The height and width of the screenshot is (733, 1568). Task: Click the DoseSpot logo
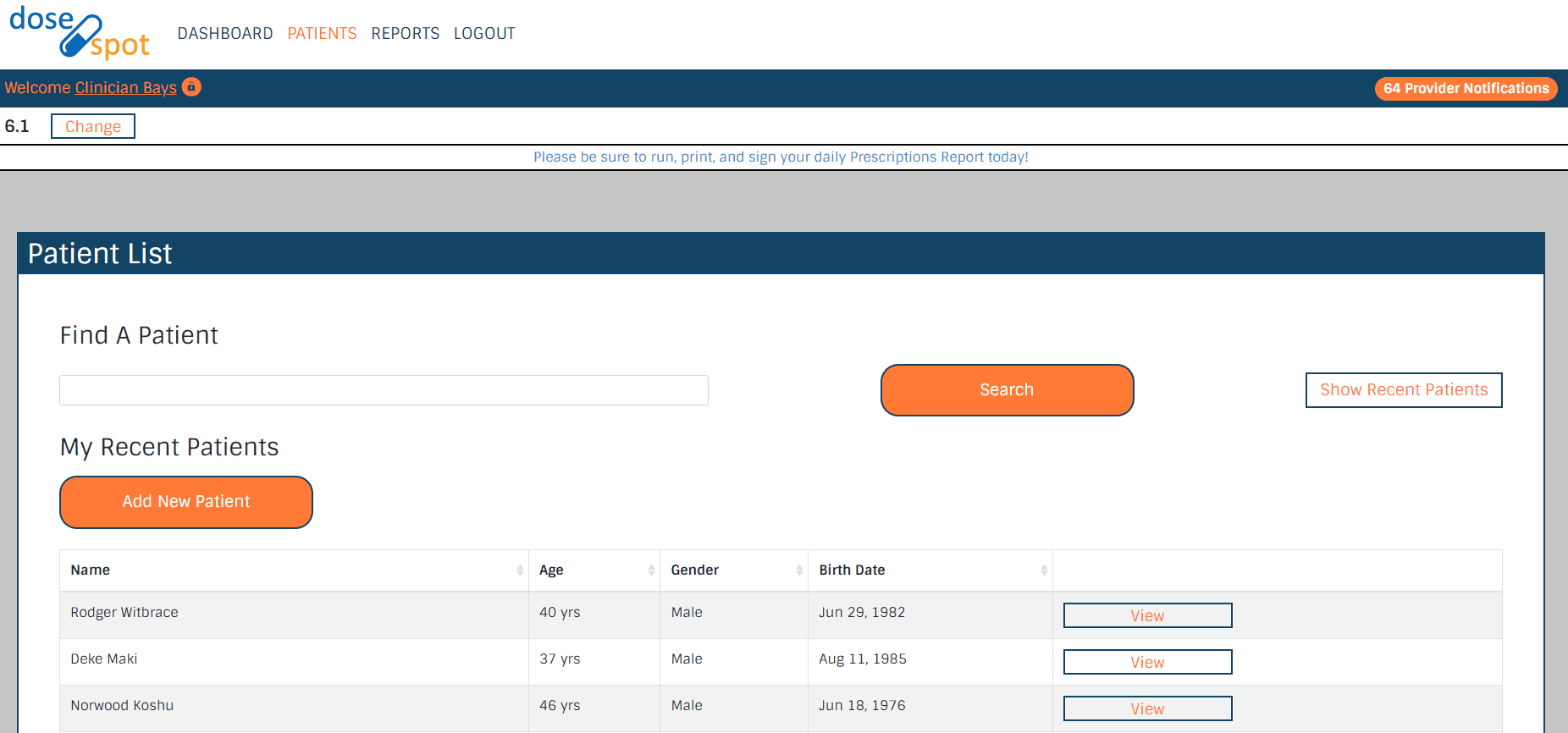click(x=80, y=34)
